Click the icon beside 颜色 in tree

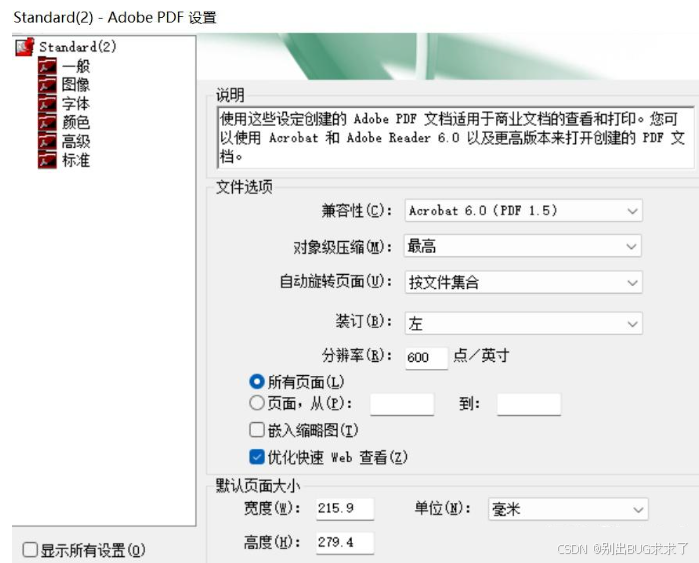coord(47,122)
